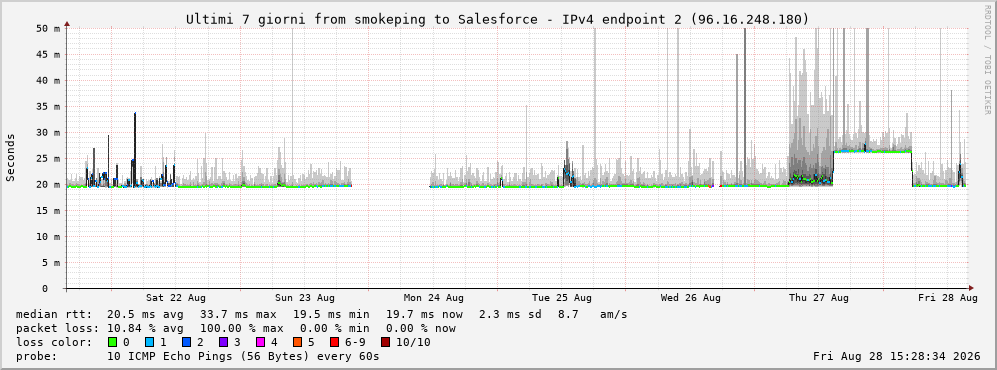Click the '30 m' y-axis tick label
The width and height of the screenshot is (997, 370).
48,133
